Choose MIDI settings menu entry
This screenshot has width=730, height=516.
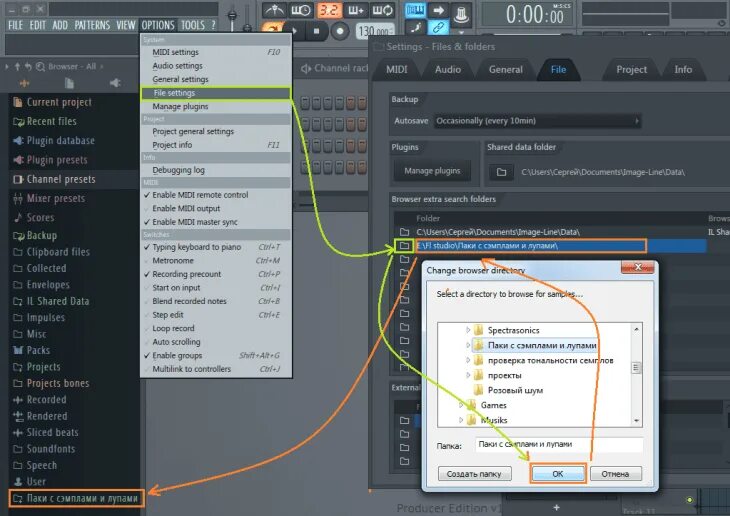(216, 52)
